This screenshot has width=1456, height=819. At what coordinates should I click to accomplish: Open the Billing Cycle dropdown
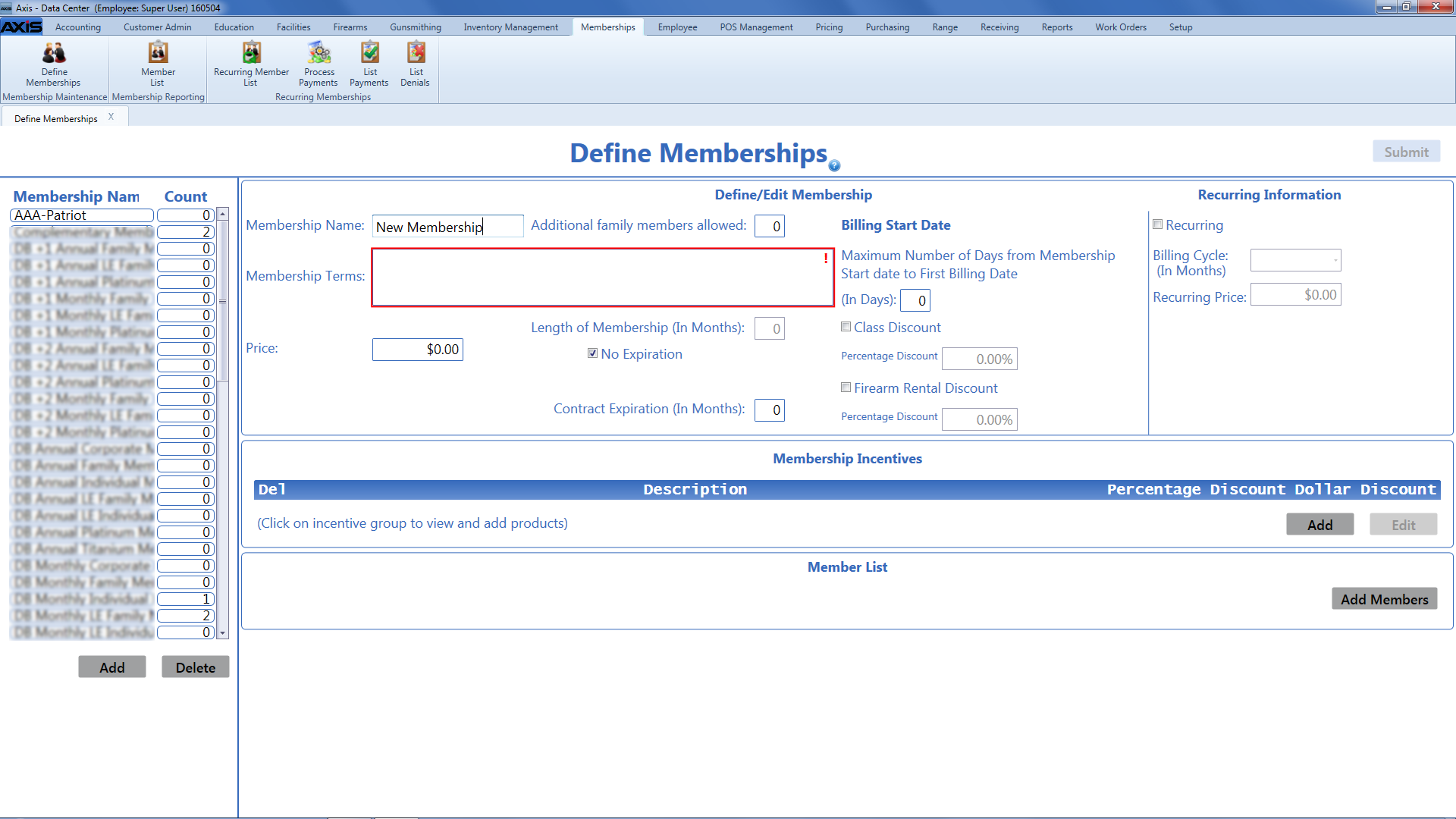(x=1295, y=260)
